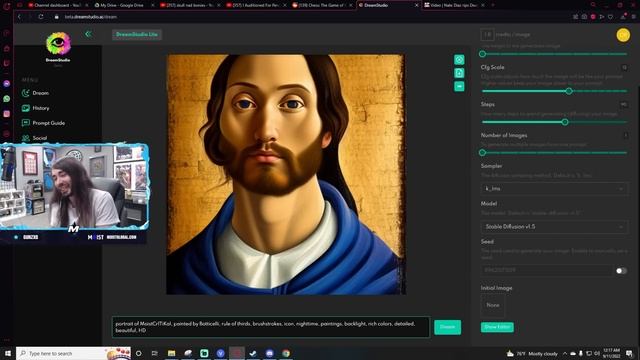
Task: Open the yellow user profile avatar
Action: pyautogui.click(x=623, y=35)
